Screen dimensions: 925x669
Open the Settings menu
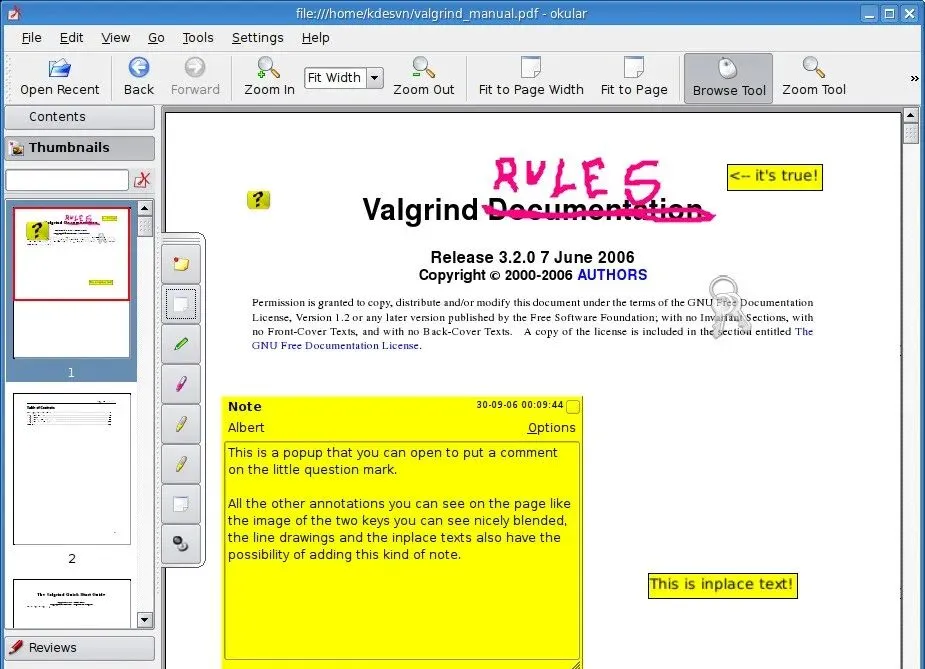tap(257, 38)
